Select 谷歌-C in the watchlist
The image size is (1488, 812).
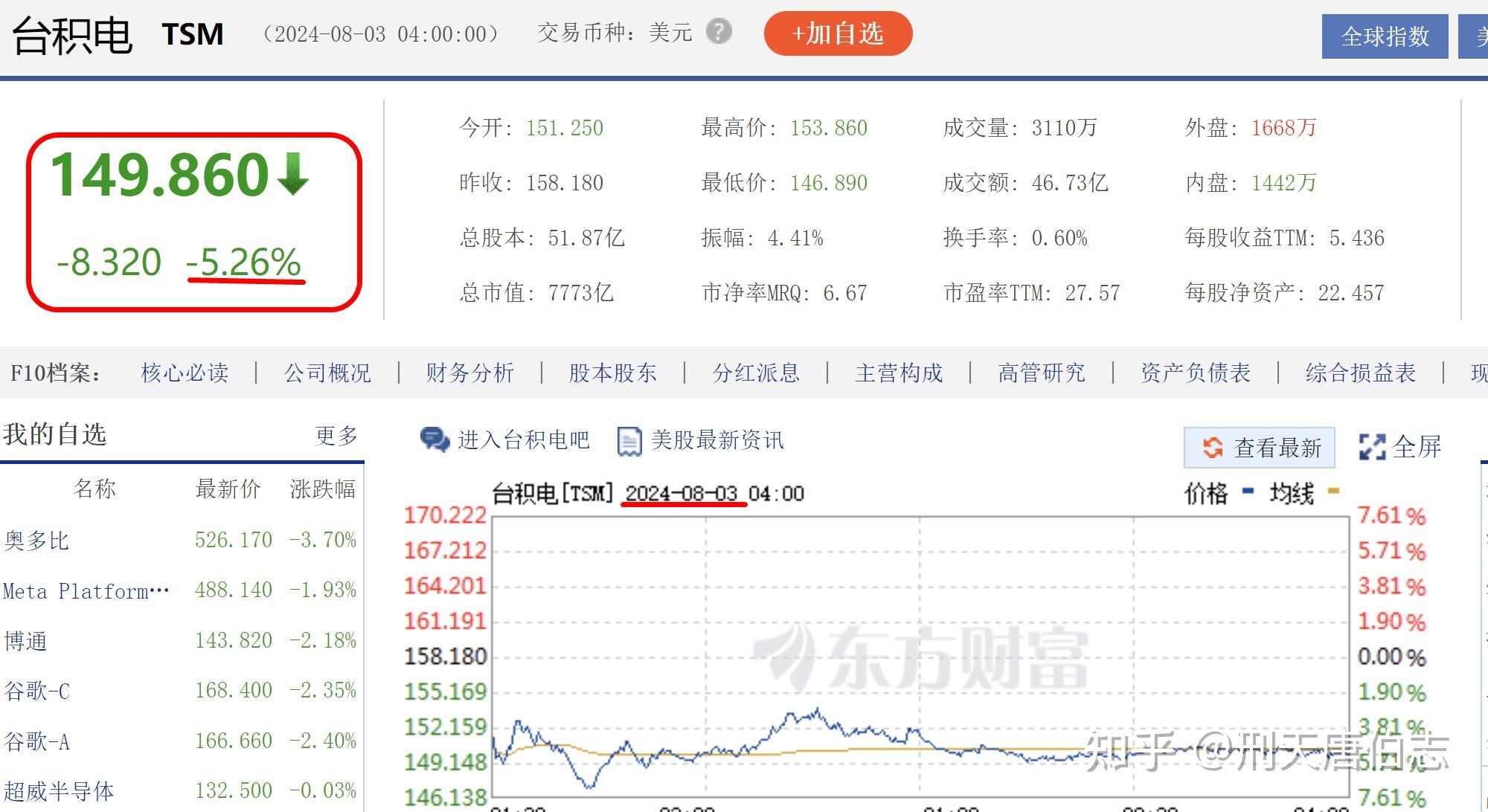click(x=36, y=691)
